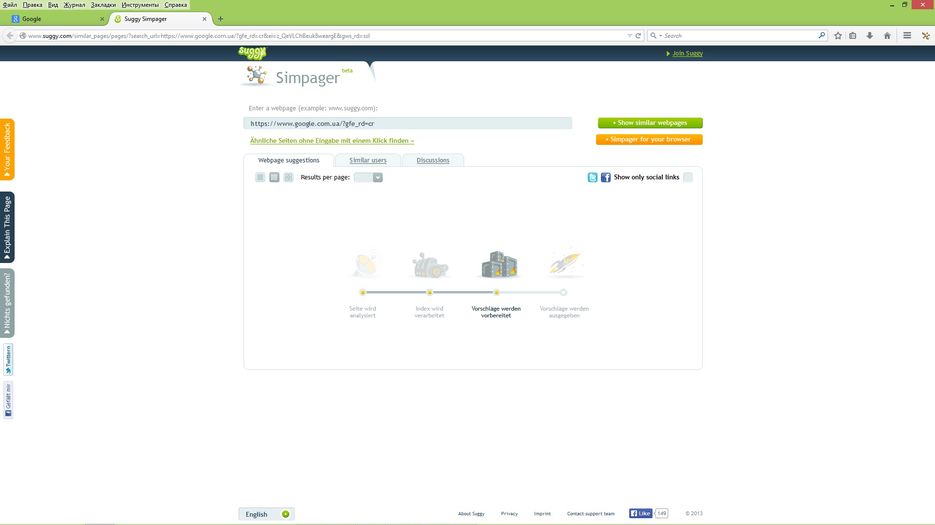Image resolution: width=935 pixels, height=525 pixels.
Task: Click the Simpager molecule logo icon
Action: pos(256,76)
